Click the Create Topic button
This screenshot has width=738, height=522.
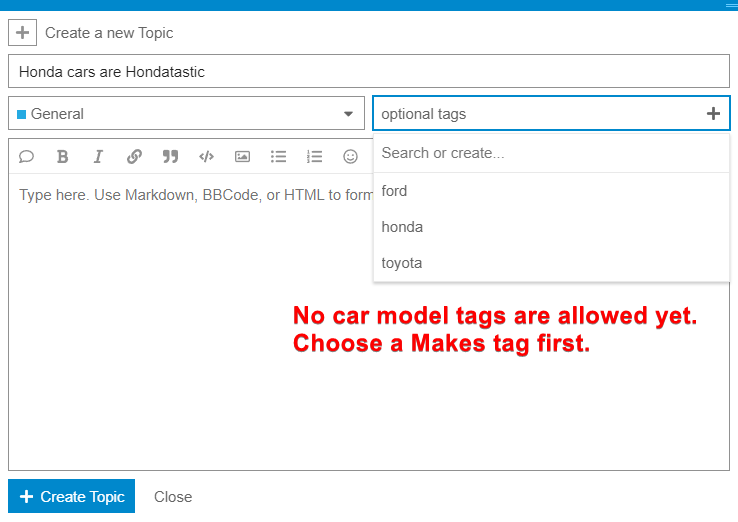coord(72,496)
